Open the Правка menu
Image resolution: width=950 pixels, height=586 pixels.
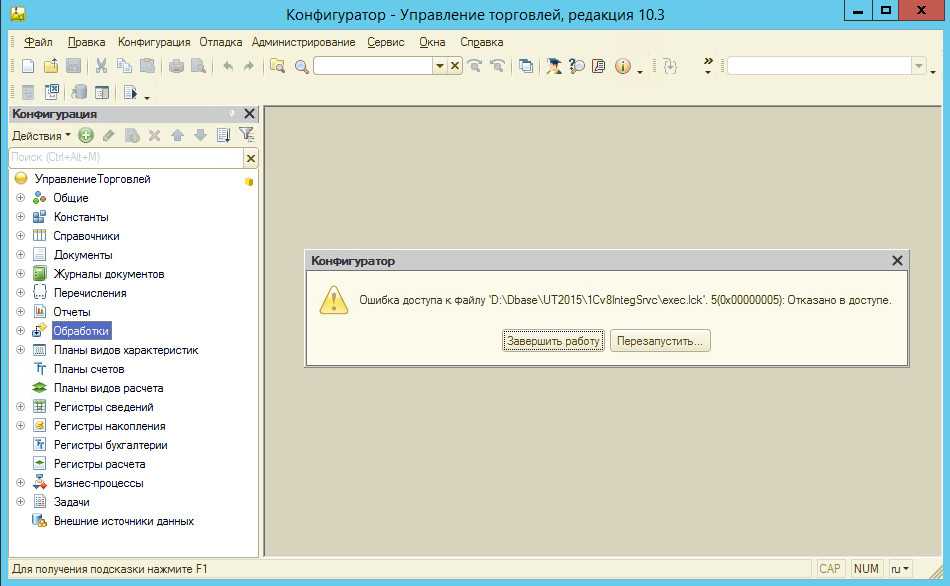click(86, 42)
